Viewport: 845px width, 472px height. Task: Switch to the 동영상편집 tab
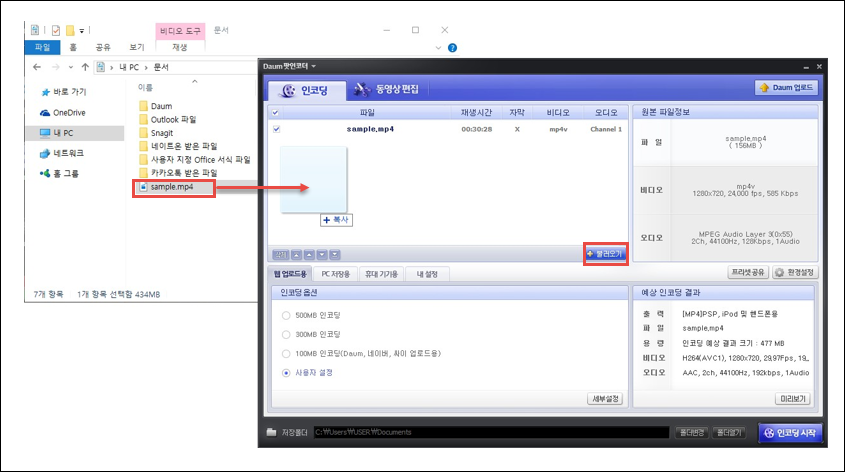coord(386,89)
